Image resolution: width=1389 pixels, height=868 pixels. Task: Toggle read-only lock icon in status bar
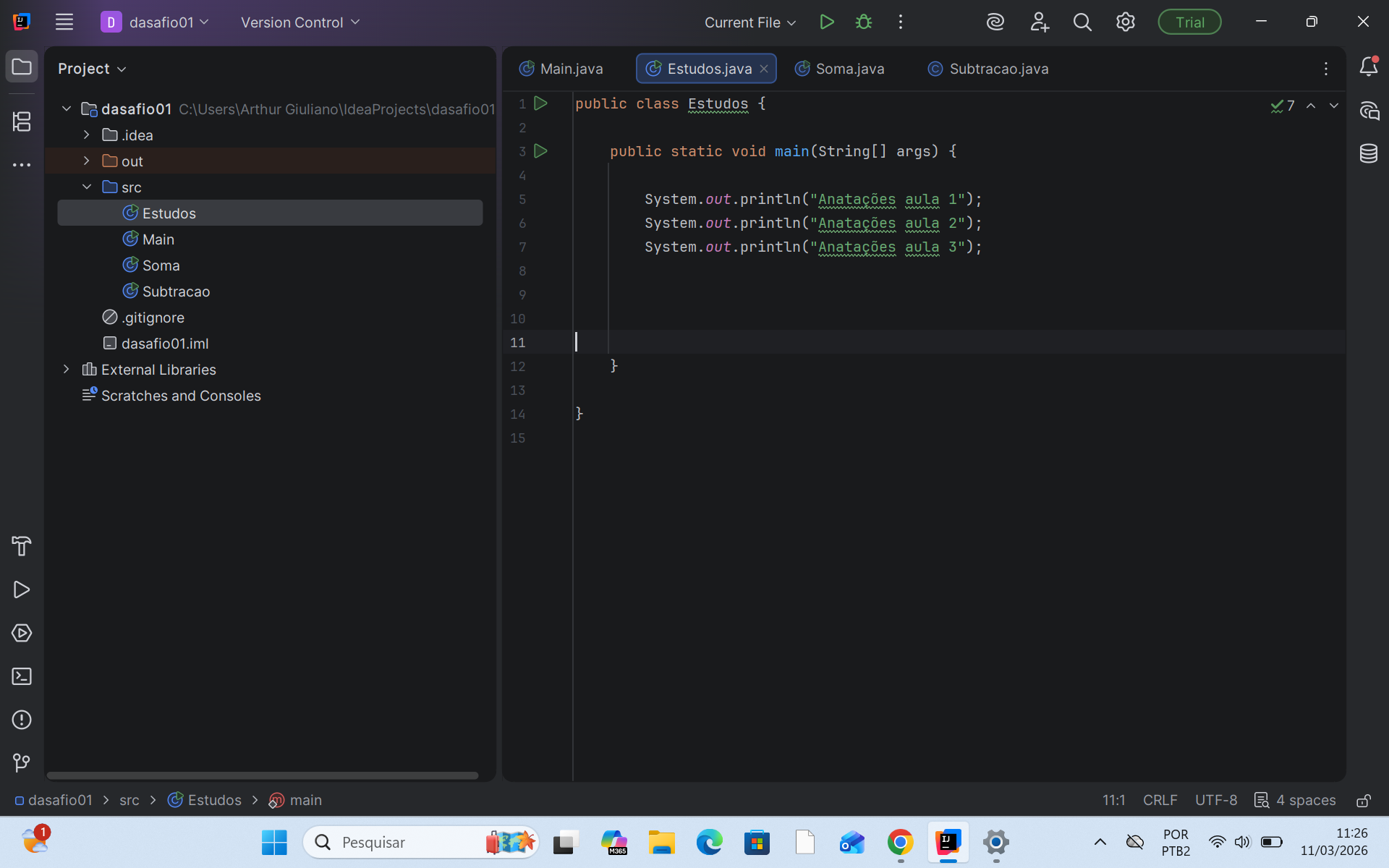click(1364, 800)
